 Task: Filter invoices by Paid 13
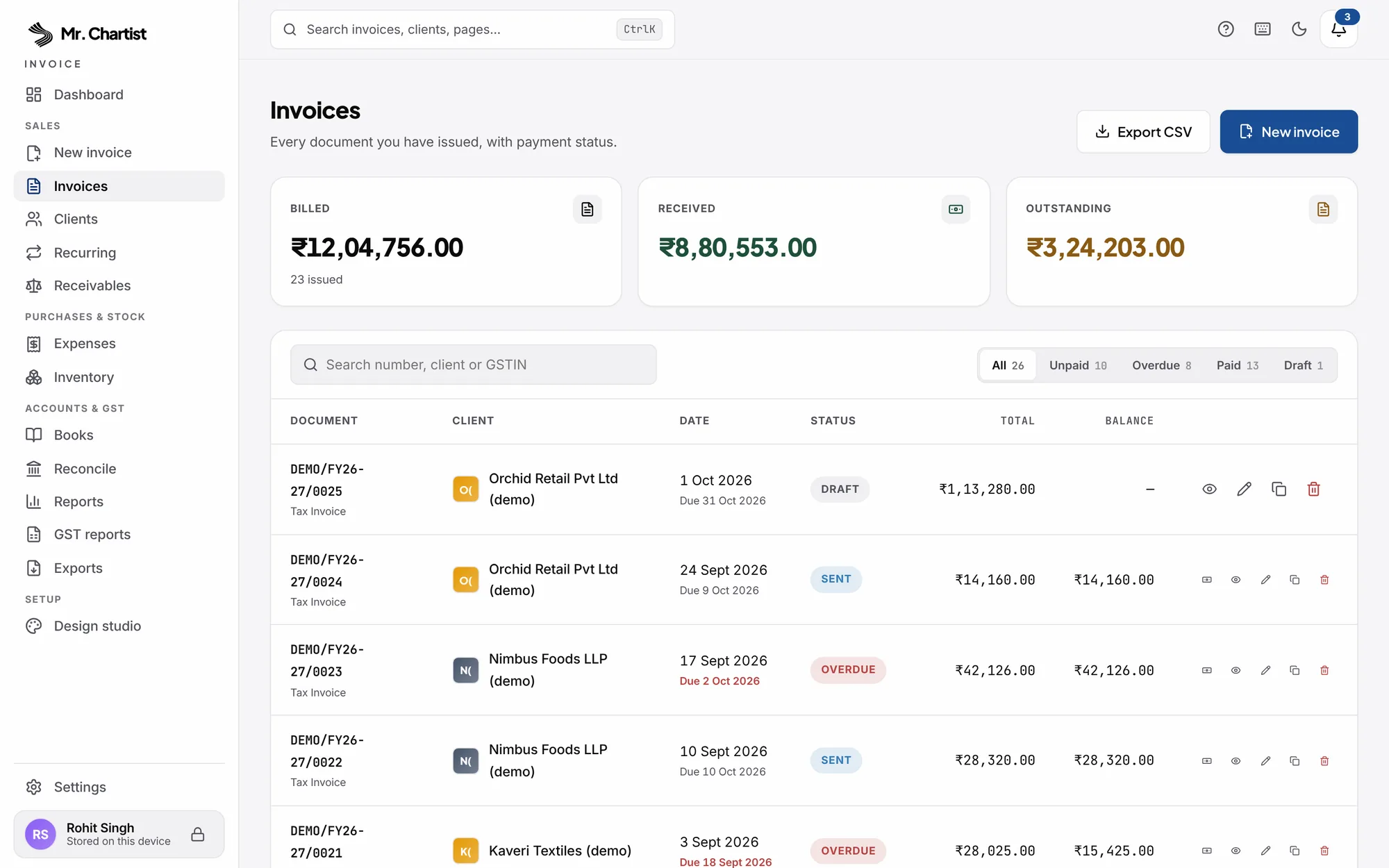(1238, 365)
